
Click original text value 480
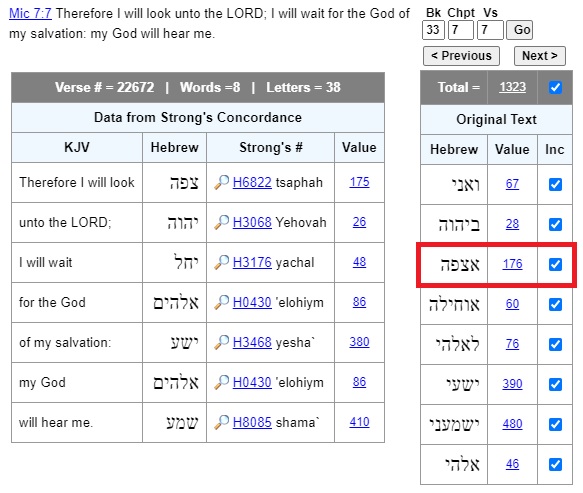512,424
